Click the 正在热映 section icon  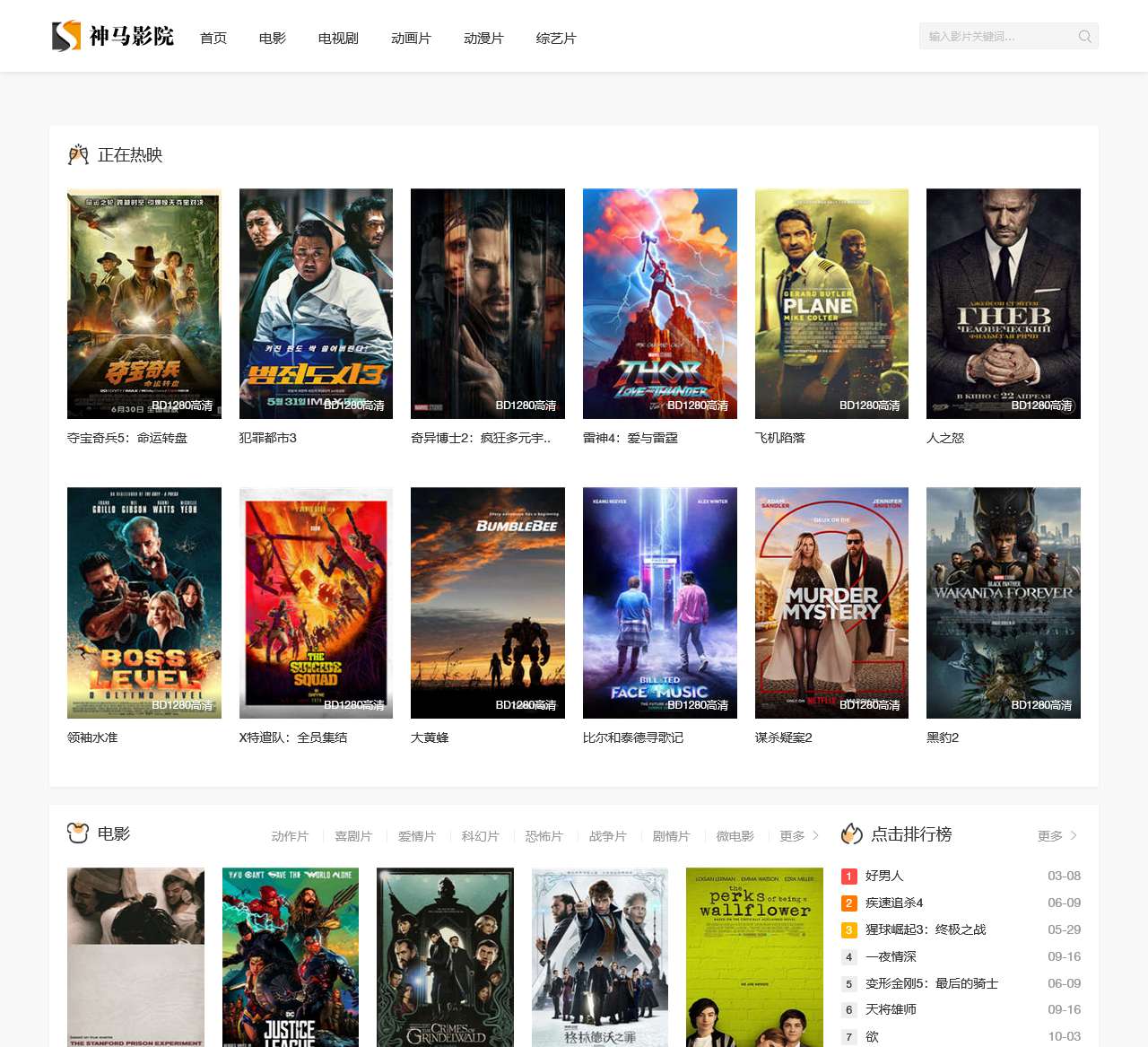tap(78, 154)
